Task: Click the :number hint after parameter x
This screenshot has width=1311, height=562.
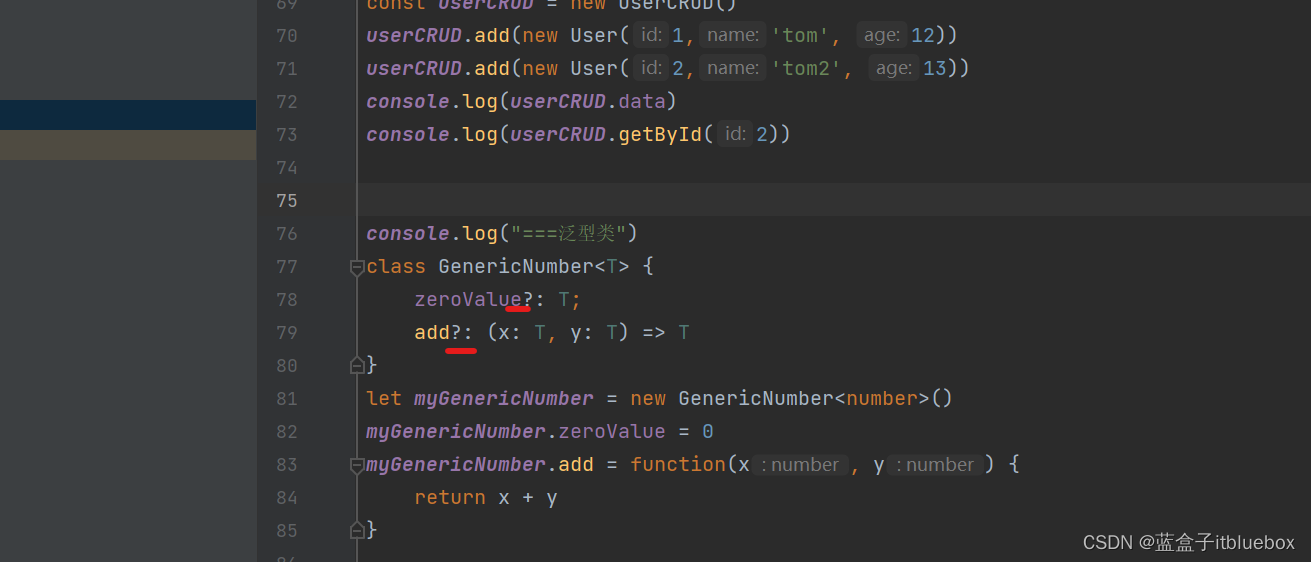Action: click(x=800, y=465)
